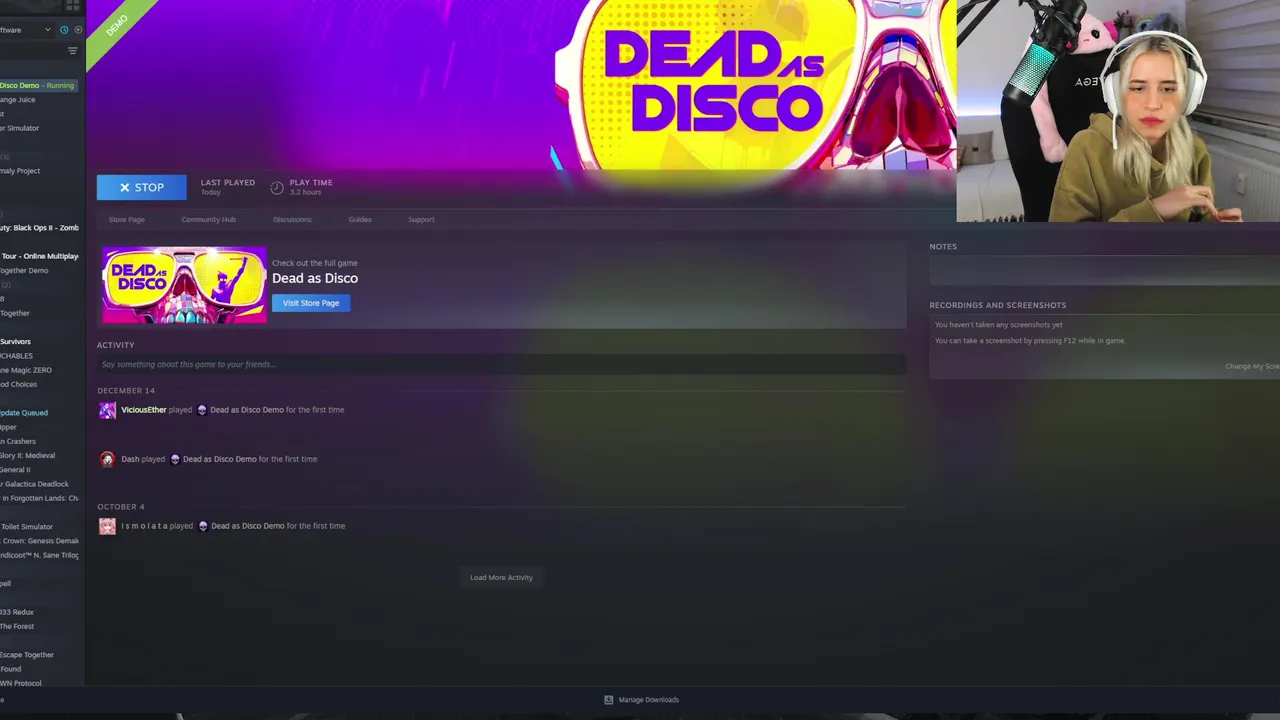Select the Juice game in library list
1280x720 pixels.
click(18, 100)
